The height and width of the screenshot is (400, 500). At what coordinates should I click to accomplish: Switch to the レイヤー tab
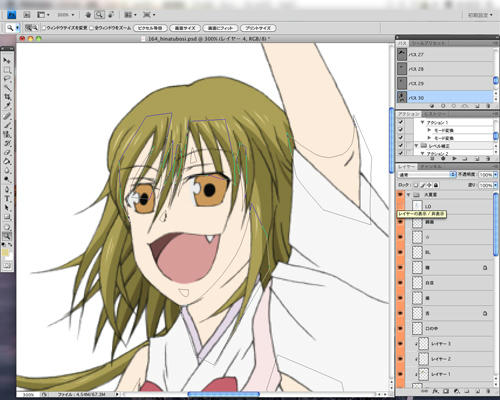pyautogui.click(x=406, y=166)
